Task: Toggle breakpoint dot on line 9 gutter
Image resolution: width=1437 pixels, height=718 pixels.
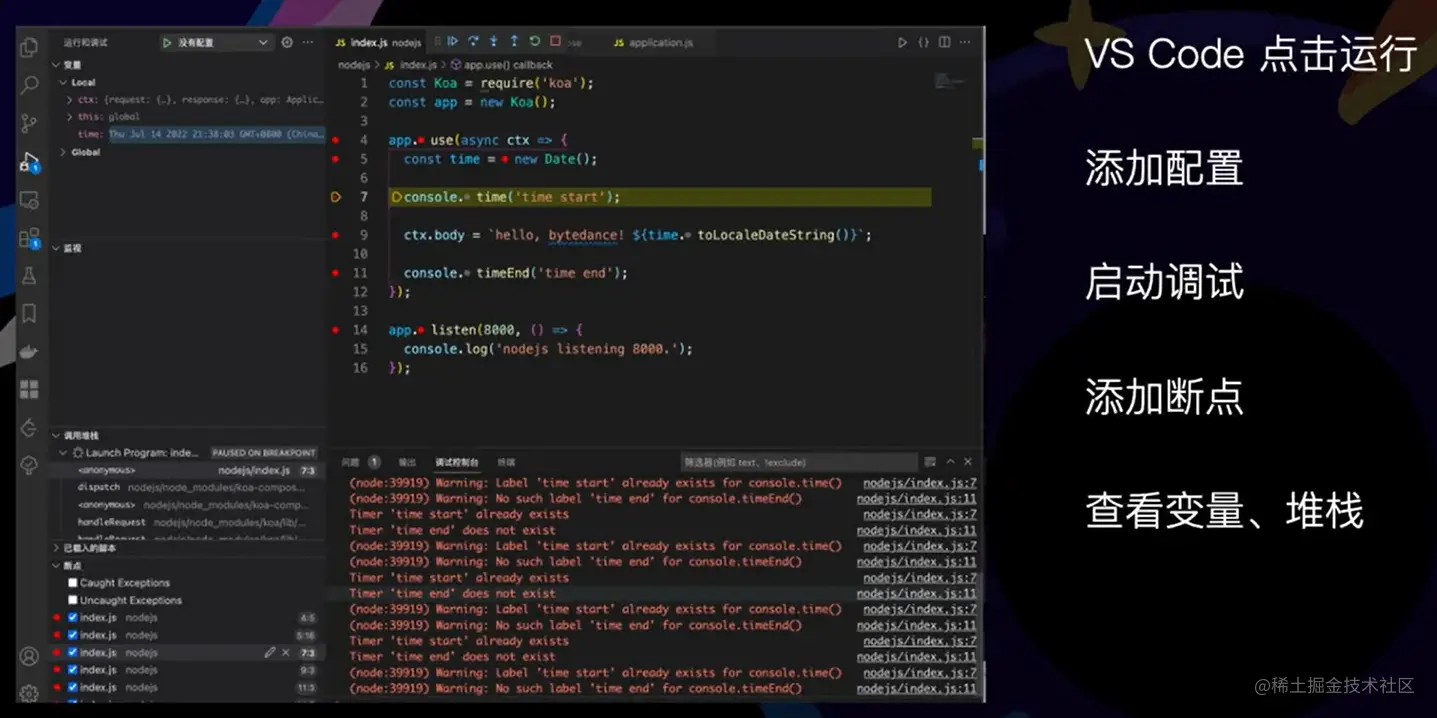Action: [x=336, y=235]
